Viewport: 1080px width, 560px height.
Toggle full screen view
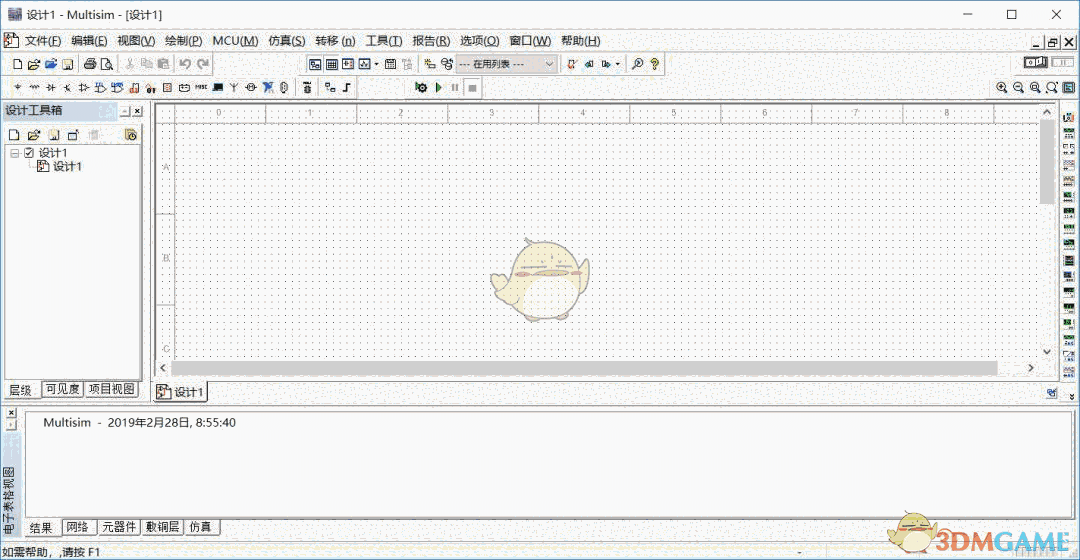tap(1068, 87)
